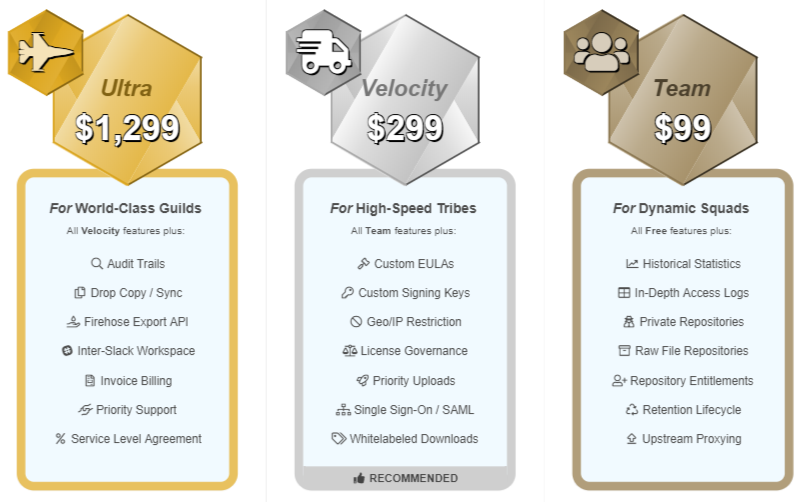Image resolution: width=810 pixels, height=502 pixels.
Task: Click the Geo/IP Restriction feature text
Action: (414, 322)
